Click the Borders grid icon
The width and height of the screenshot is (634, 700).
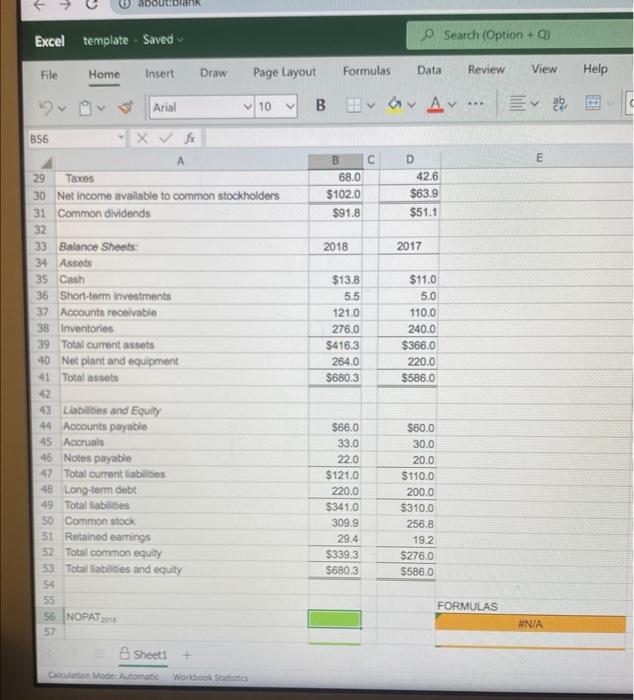[x=354, y=105]
